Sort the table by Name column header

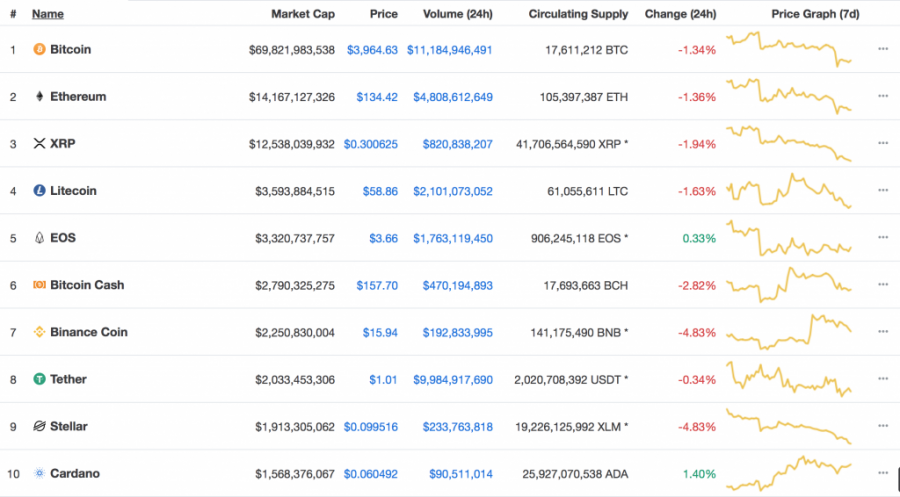tap(48, 14)
